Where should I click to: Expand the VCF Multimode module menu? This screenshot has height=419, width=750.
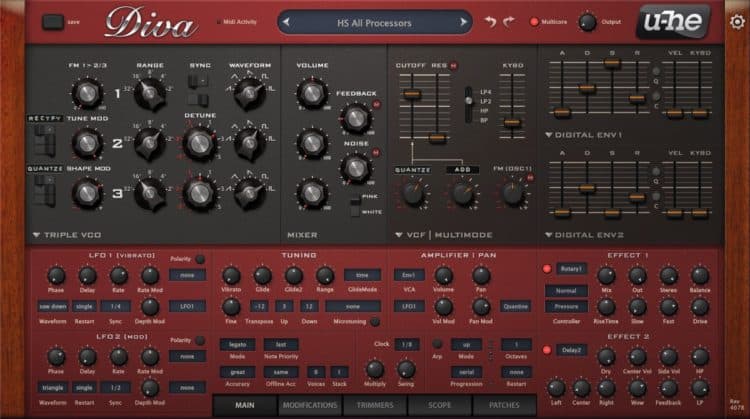pos(398,235)
